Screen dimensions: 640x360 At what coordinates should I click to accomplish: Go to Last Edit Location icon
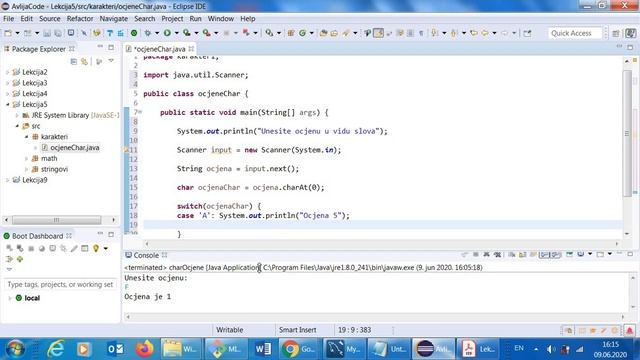pos(473,33)
